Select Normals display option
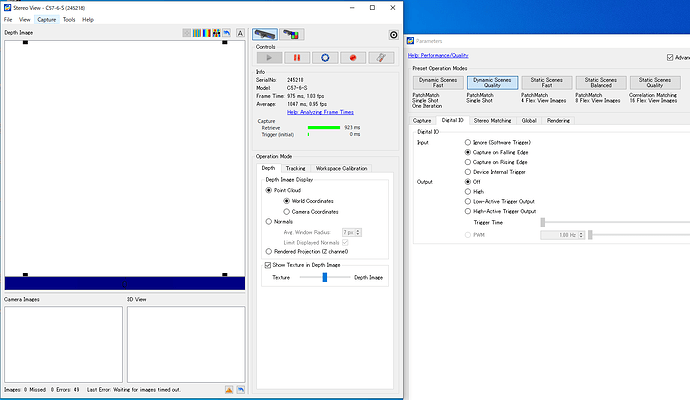Image resolution: width=690 pixels, height=400 pixels. click(268, 222)
